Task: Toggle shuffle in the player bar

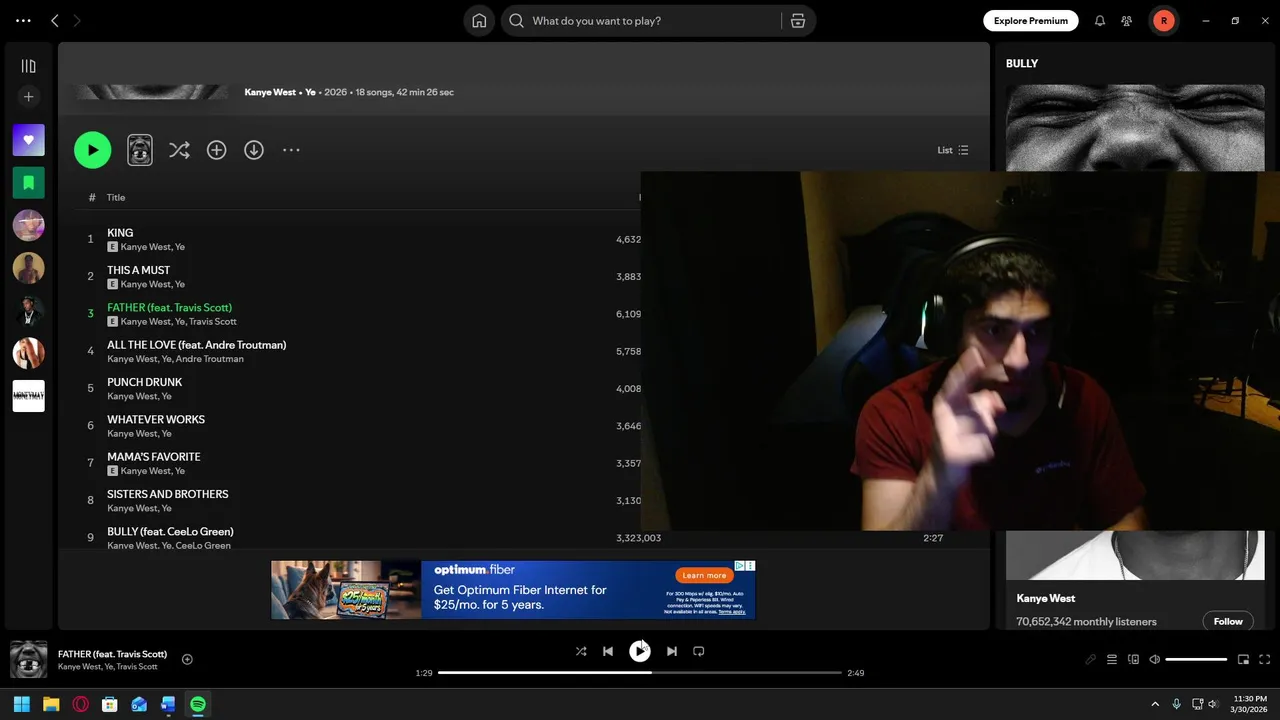Action: tap(581, 651)
